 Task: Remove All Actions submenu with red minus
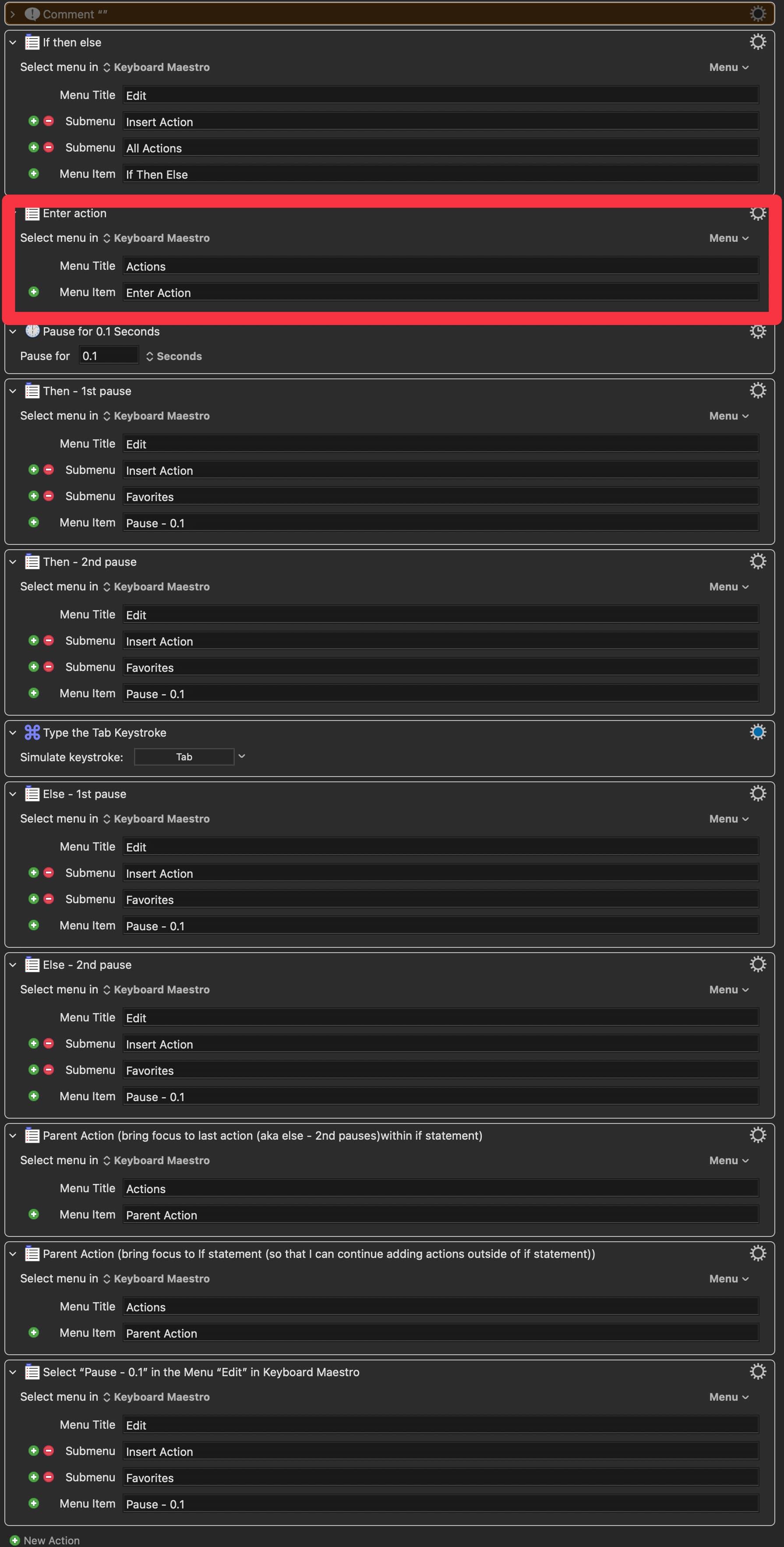pyautogui.click(x=49, y=147)
